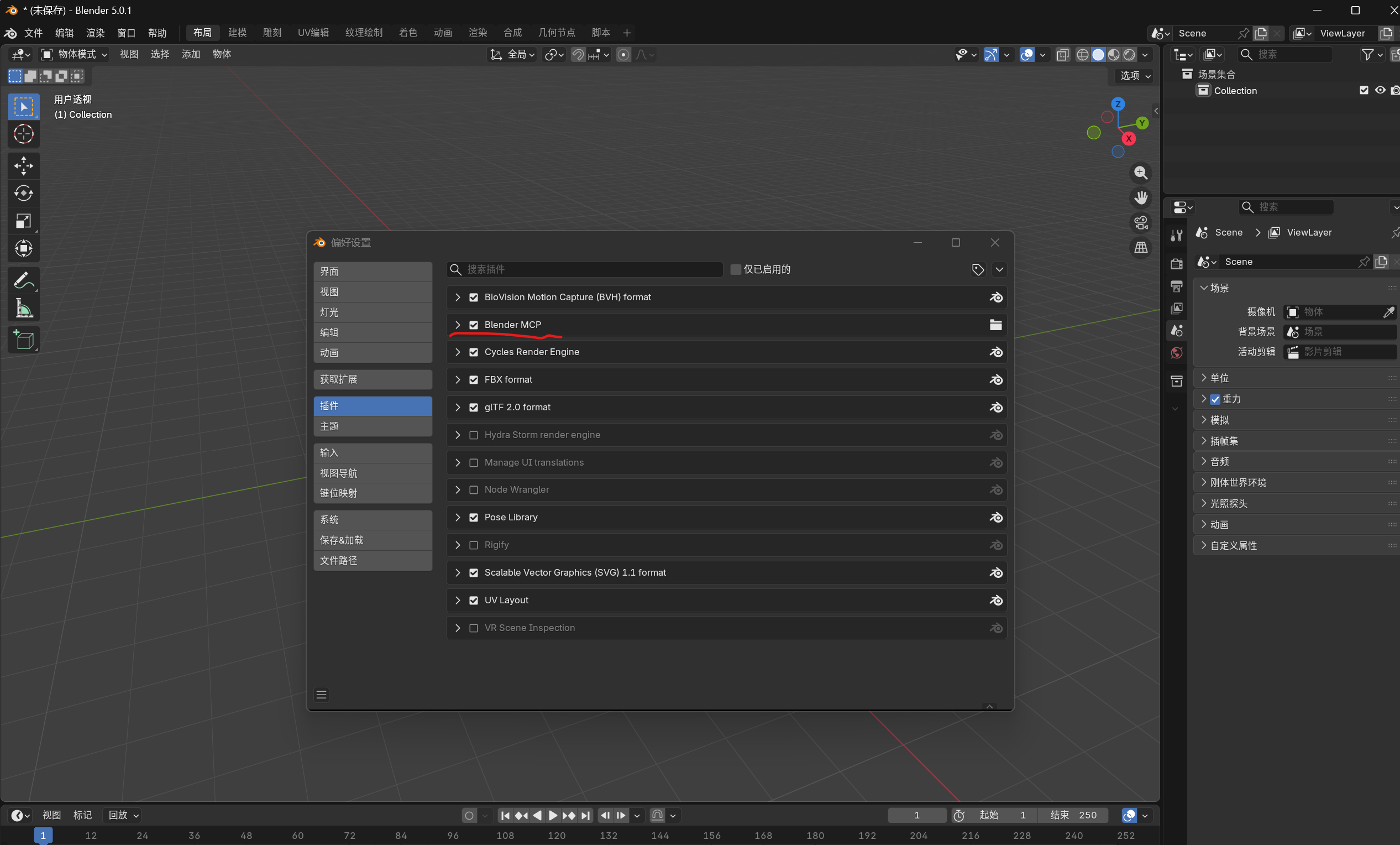Pick the Measure ruler tool
This screenshot has width=1400, height=845.
[23, 308]
